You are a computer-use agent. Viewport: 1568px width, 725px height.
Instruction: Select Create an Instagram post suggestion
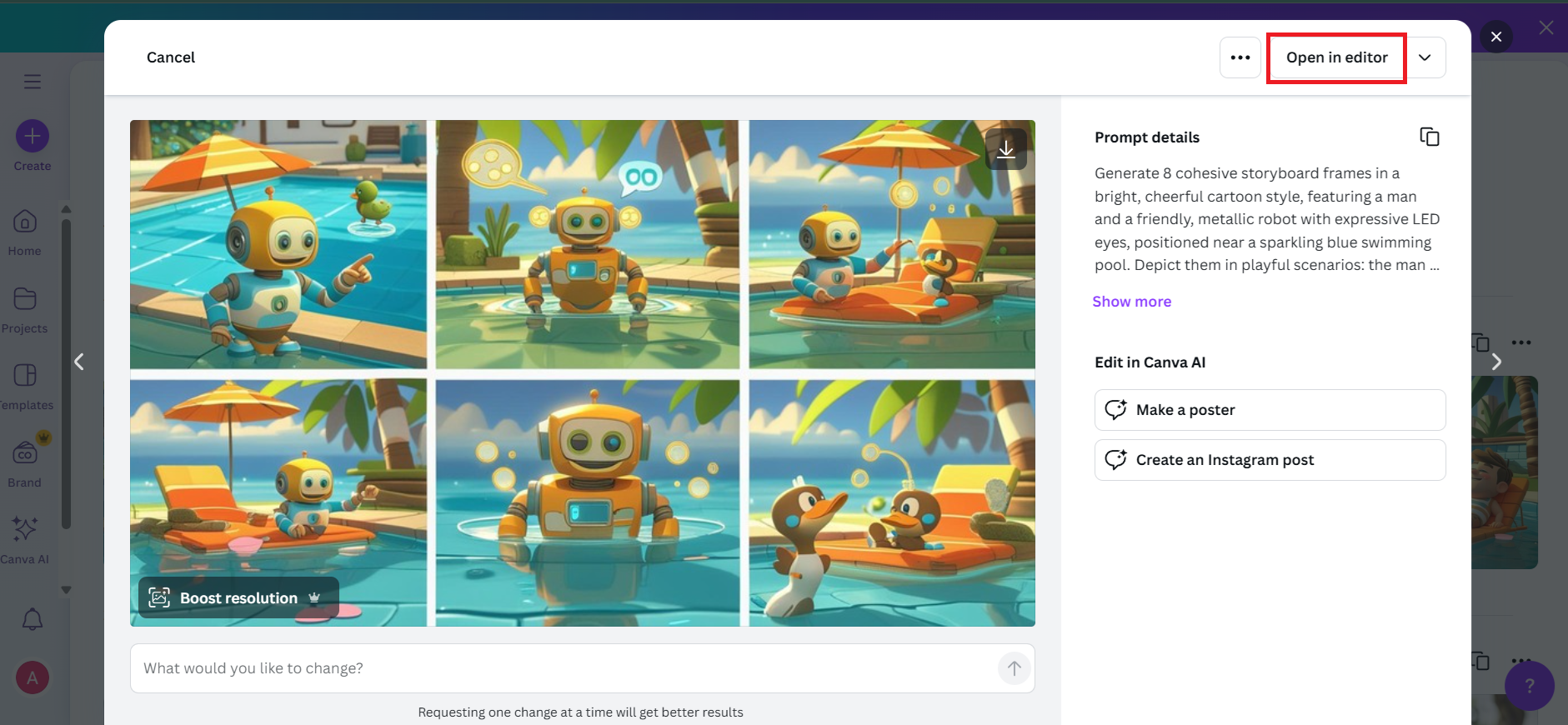[1270, 460]
